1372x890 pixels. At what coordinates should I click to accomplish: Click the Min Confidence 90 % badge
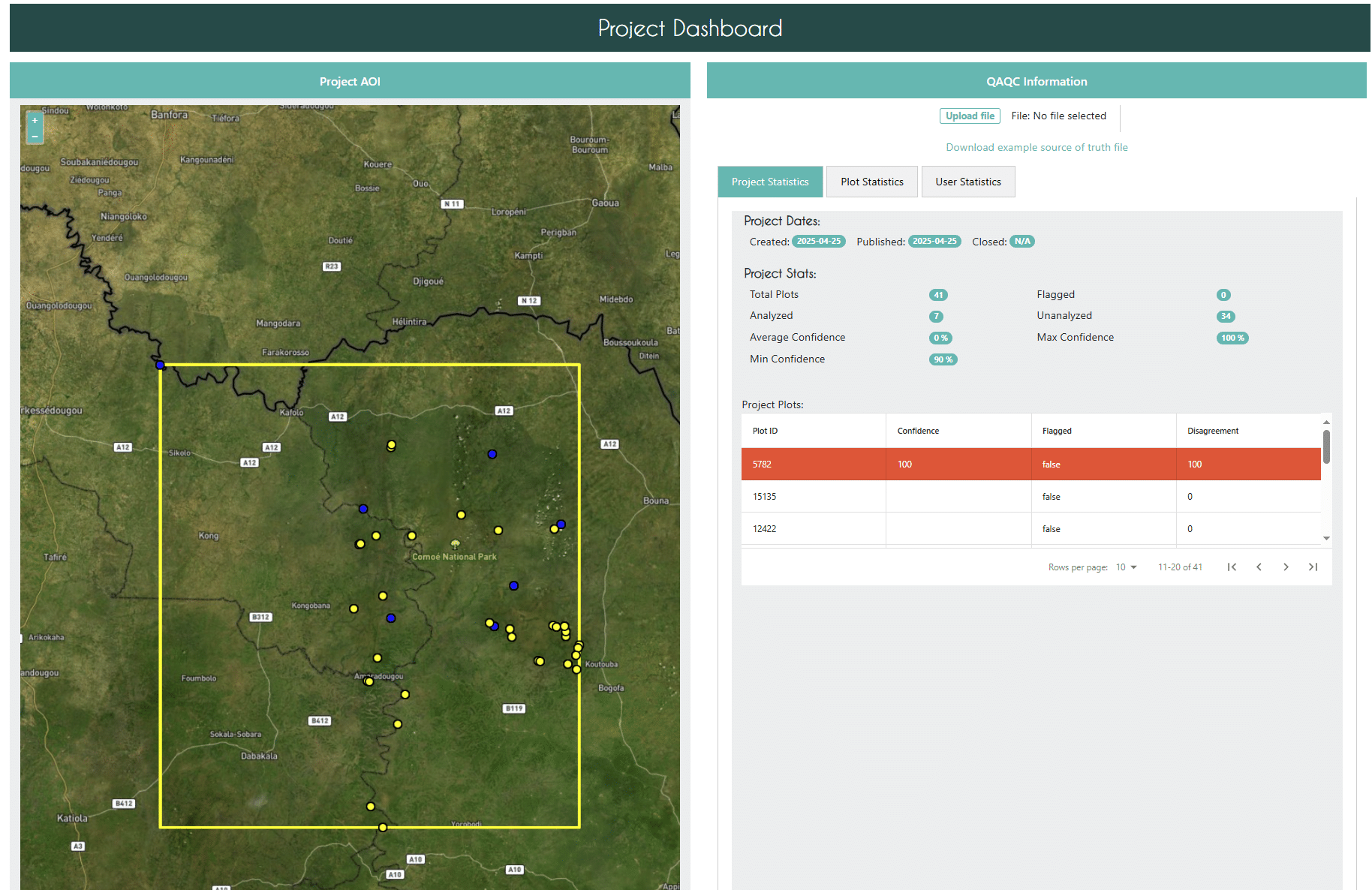(x=943, y=360)
